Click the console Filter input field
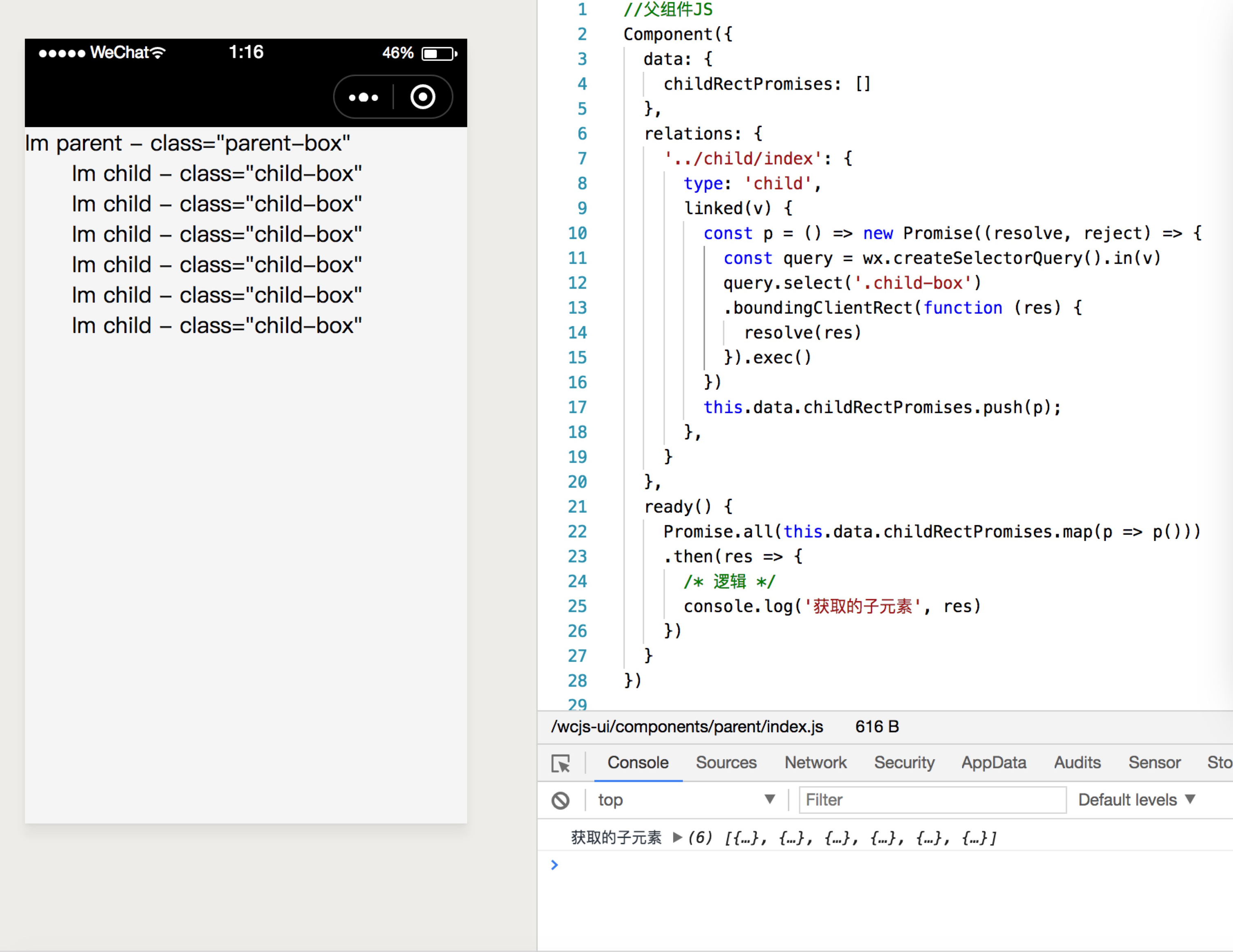This screenshot has height=952, width=1233. pos(932,800)
